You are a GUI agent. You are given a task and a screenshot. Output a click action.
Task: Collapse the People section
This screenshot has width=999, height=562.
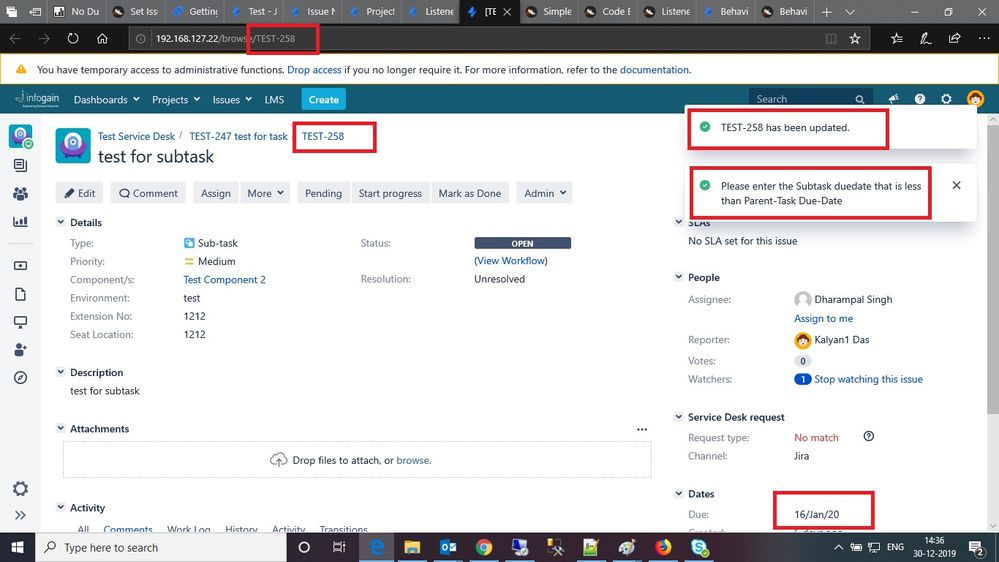[x=679, y=277]
